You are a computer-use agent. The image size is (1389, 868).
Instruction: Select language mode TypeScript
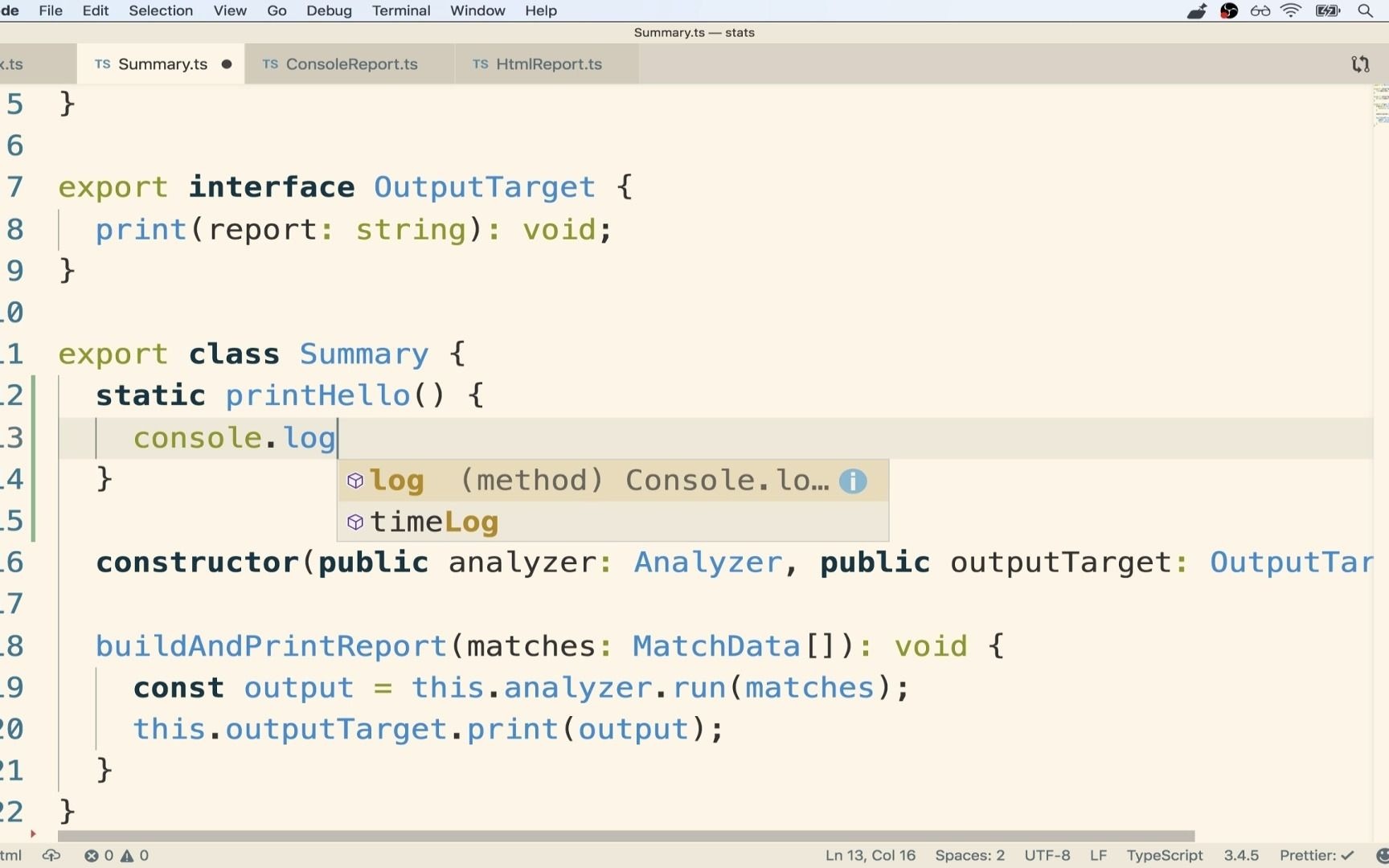point(1165,855)
